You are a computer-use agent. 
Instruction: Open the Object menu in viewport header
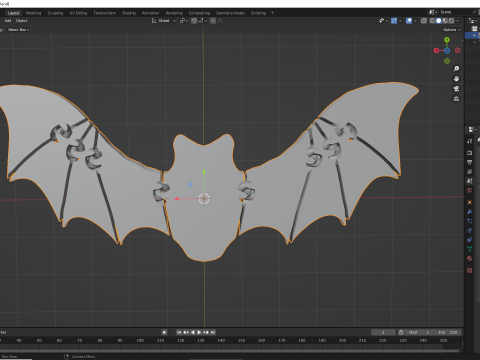[x=21, y=21]
